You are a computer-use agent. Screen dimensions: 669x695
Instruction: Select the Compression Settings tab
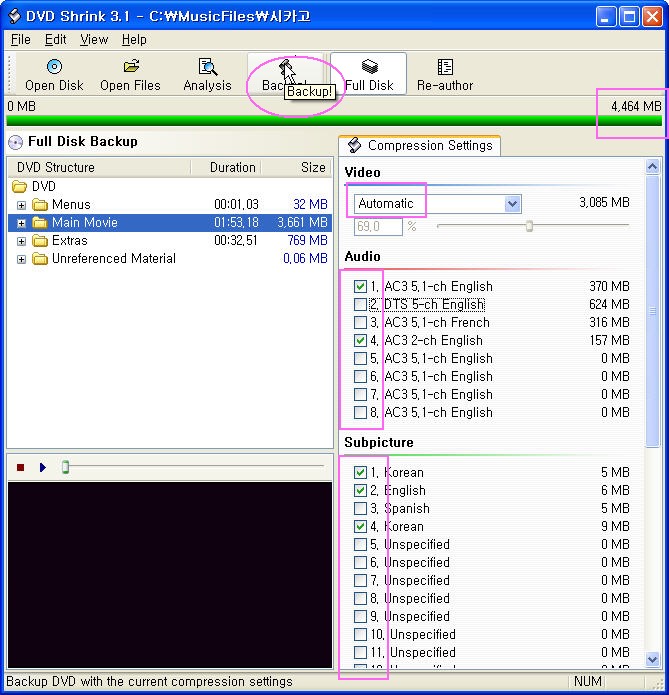point(420,145)
